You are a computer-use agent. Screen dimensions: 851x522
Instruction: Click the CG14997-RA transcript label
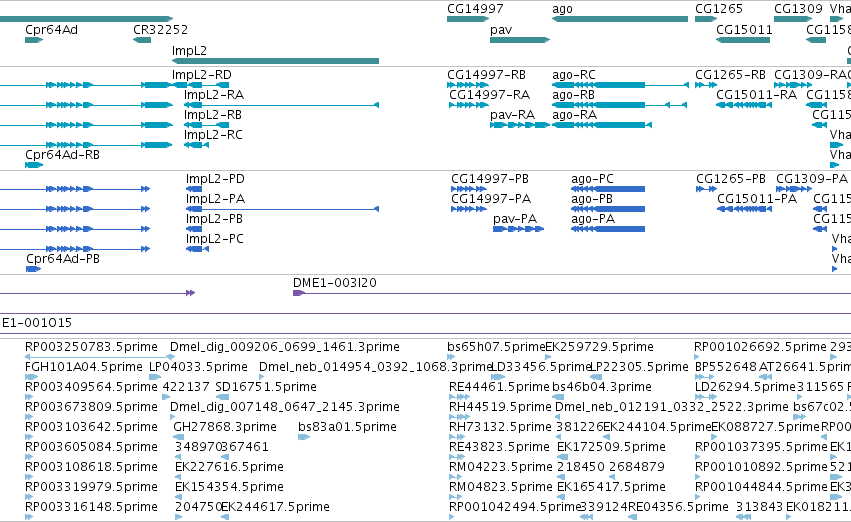click(x=490, y=94)
